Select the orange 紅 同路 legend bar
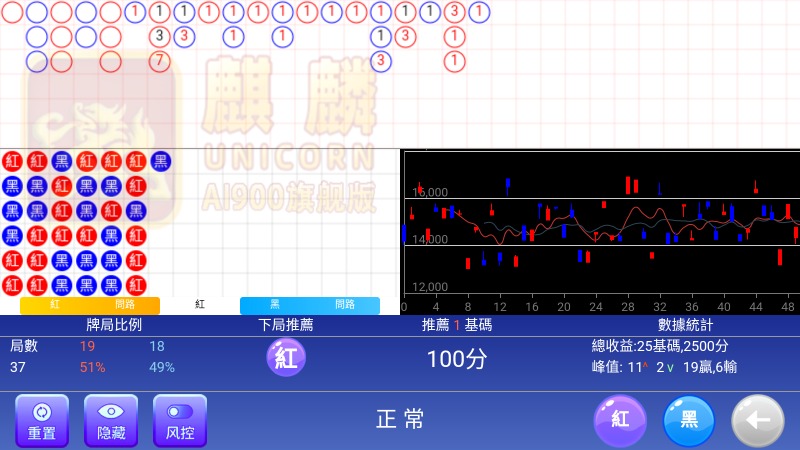 click(x=90, y=305)
